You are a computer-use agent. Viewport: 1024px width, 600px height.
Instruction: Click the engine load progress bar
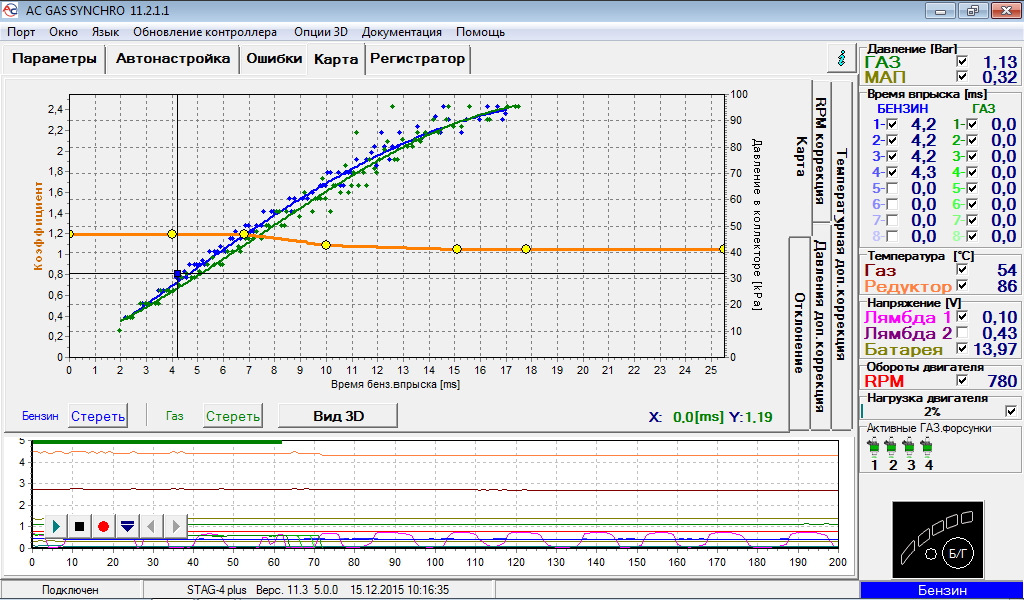coord(932,411)
